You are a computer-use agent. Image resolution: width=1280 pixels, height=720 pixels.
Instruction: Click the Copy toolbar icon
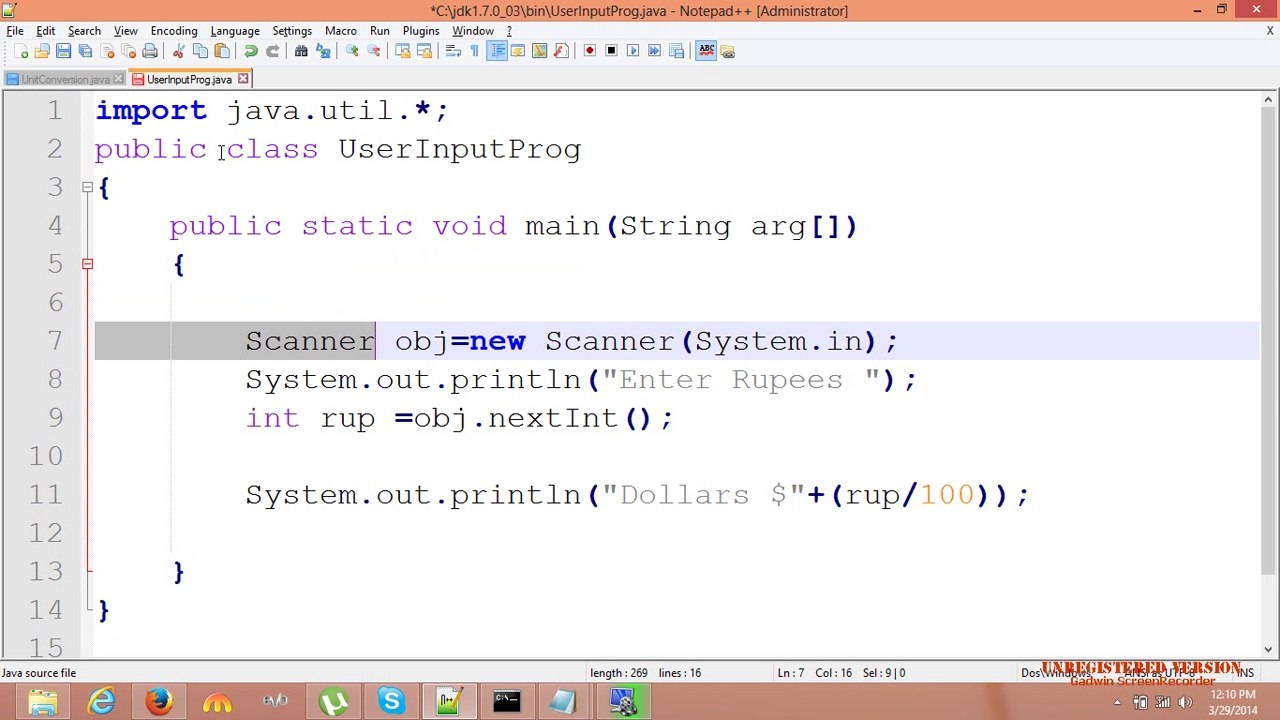click(200, 51)
